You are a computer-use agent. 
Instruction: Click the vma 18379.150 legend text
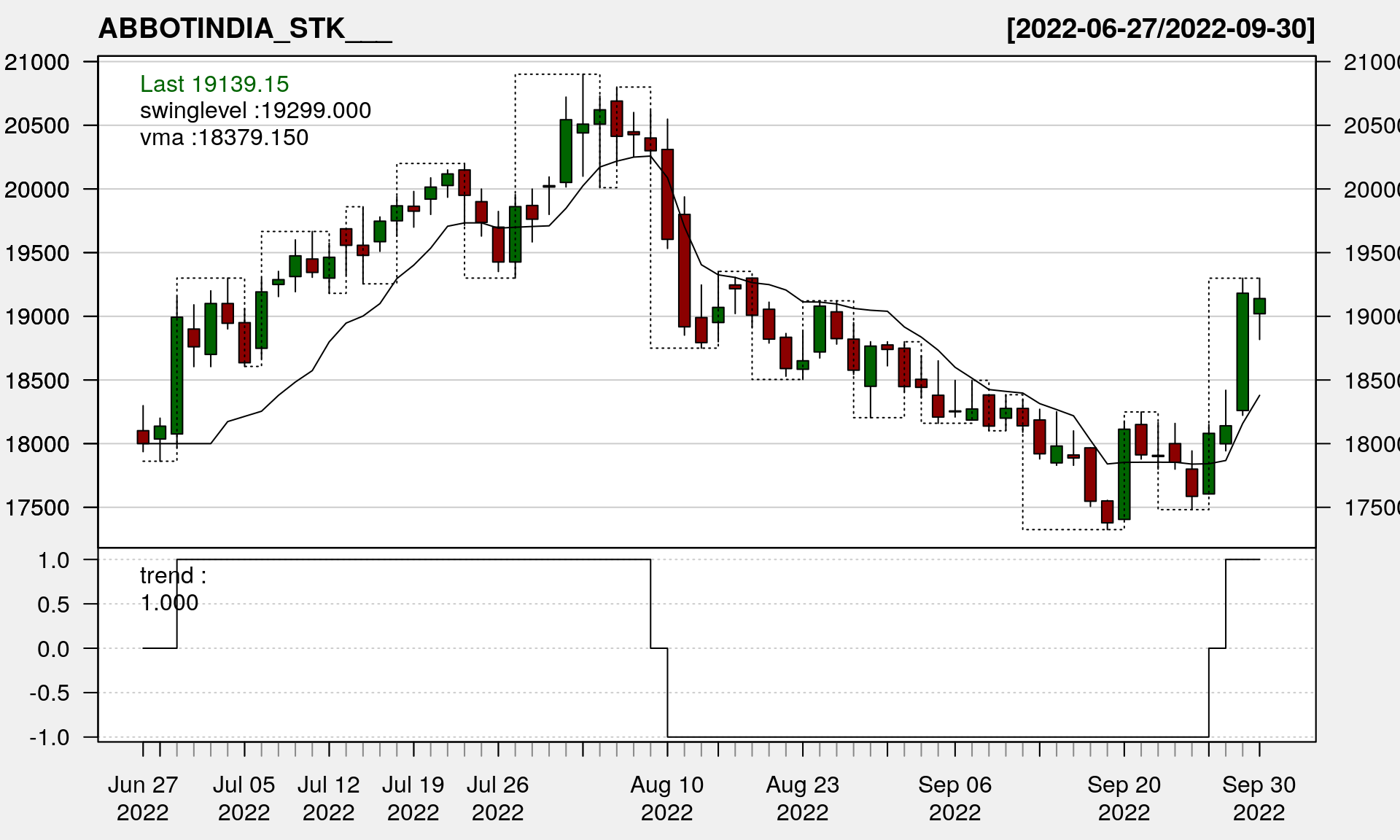click(x=224, y=138)
